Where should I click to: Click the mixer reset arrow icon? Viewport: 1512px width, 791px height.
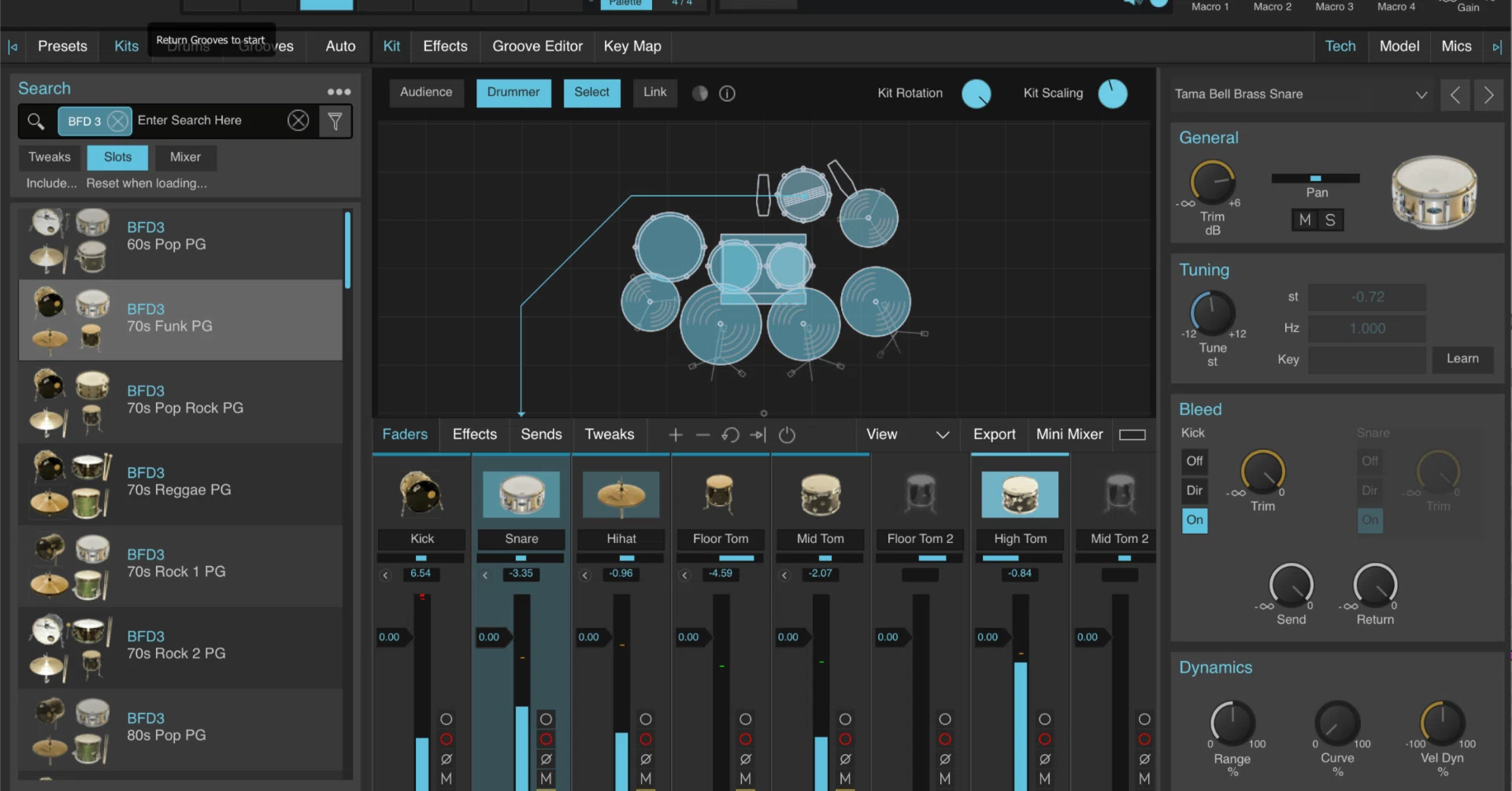(730, 434)
